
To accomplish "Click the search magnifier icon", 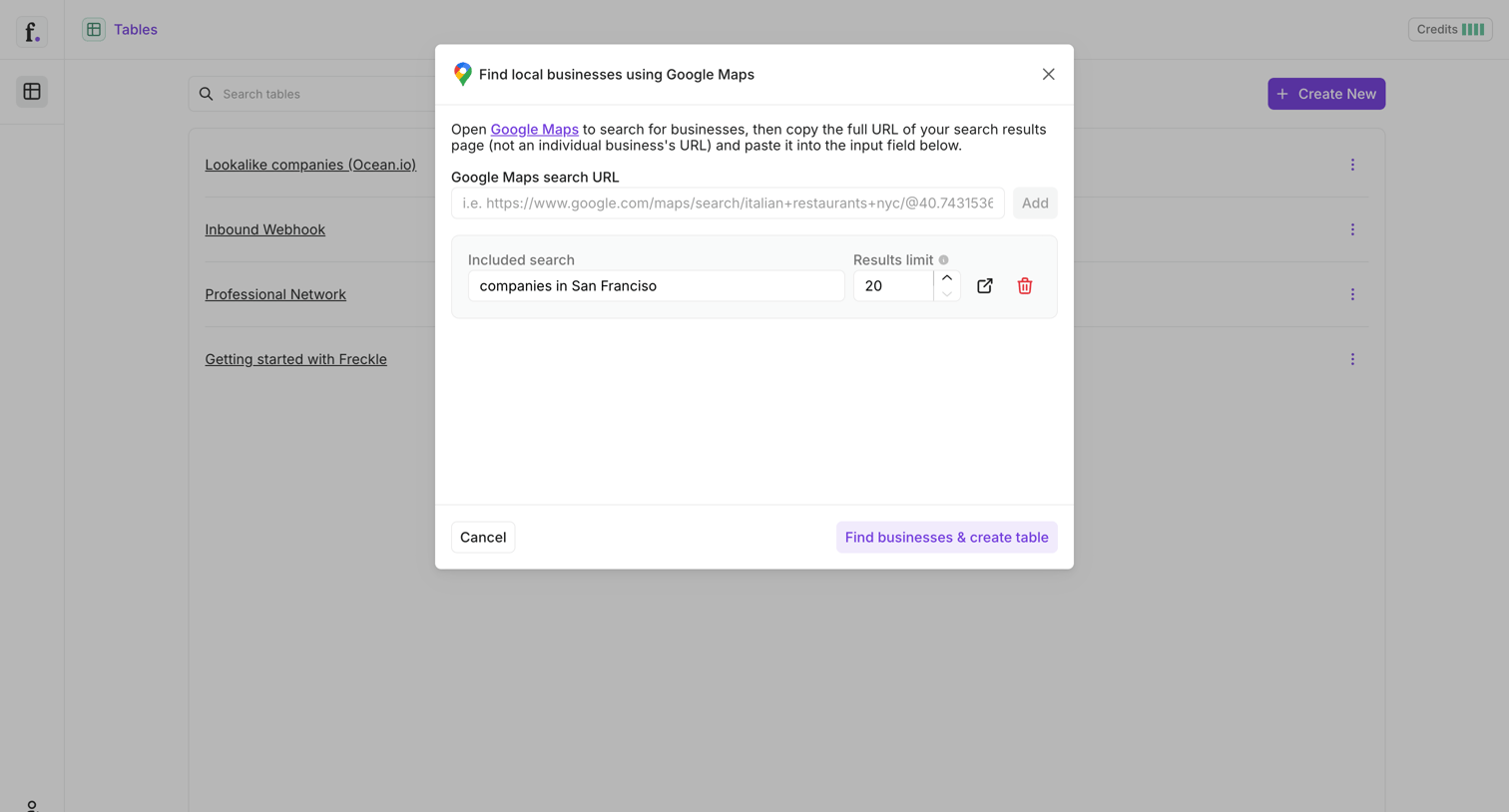I will tap(206, 94).
